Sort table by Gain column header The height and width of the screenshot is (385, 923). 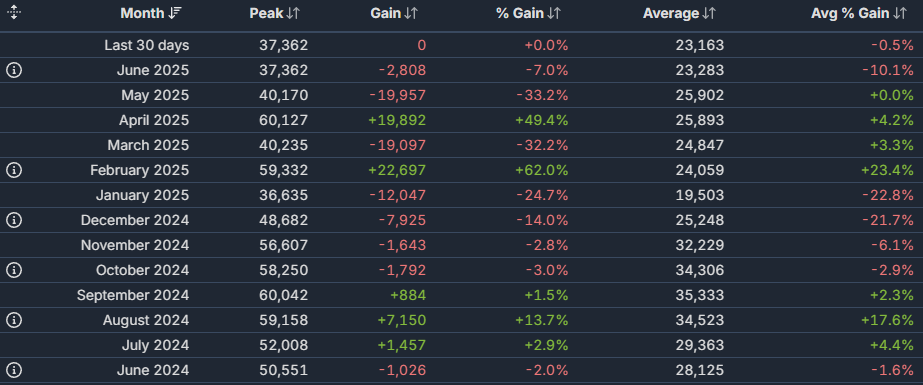(x=394, y=14)
